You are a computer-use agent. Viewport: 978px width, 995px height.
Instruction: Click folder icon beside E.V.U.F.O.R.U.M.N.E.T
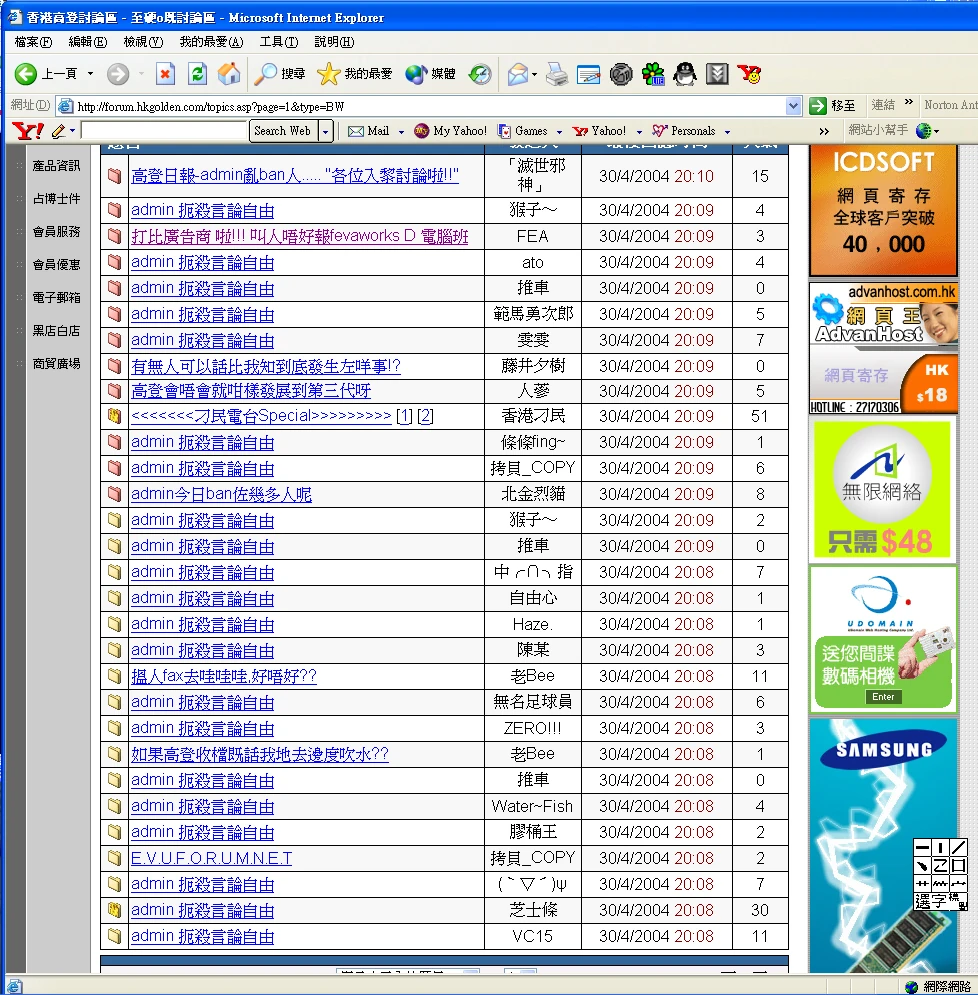pos(114,858)
